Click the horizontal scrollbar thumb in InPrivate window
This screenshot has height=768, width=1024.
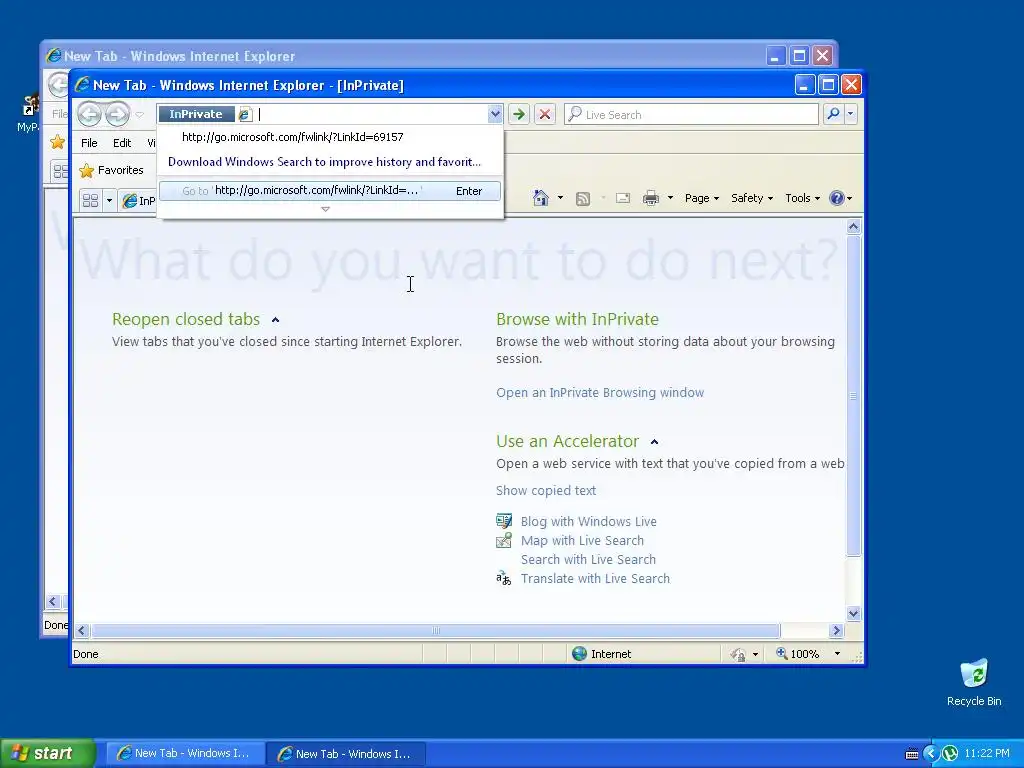436,630
